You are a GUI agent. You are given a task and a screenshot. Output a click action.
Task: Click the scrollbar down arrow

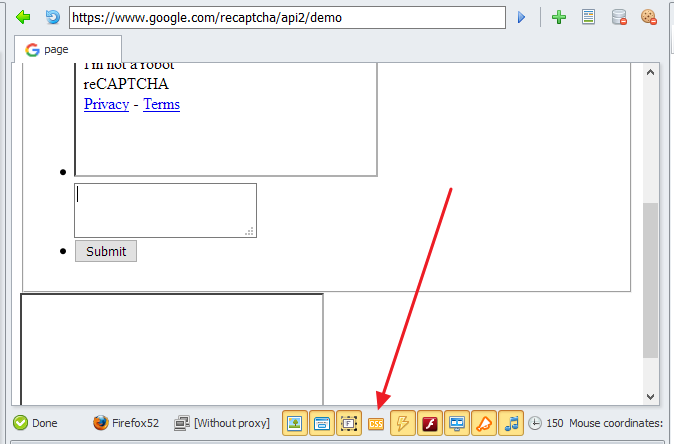point(650,396)
